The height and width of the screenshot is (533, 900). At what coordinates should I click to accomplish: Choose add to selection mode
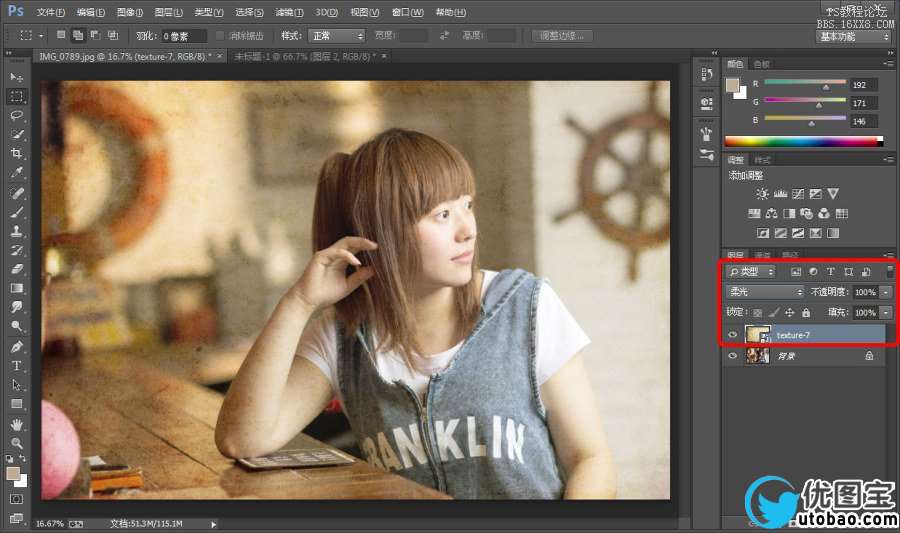[x=78, y=36]
